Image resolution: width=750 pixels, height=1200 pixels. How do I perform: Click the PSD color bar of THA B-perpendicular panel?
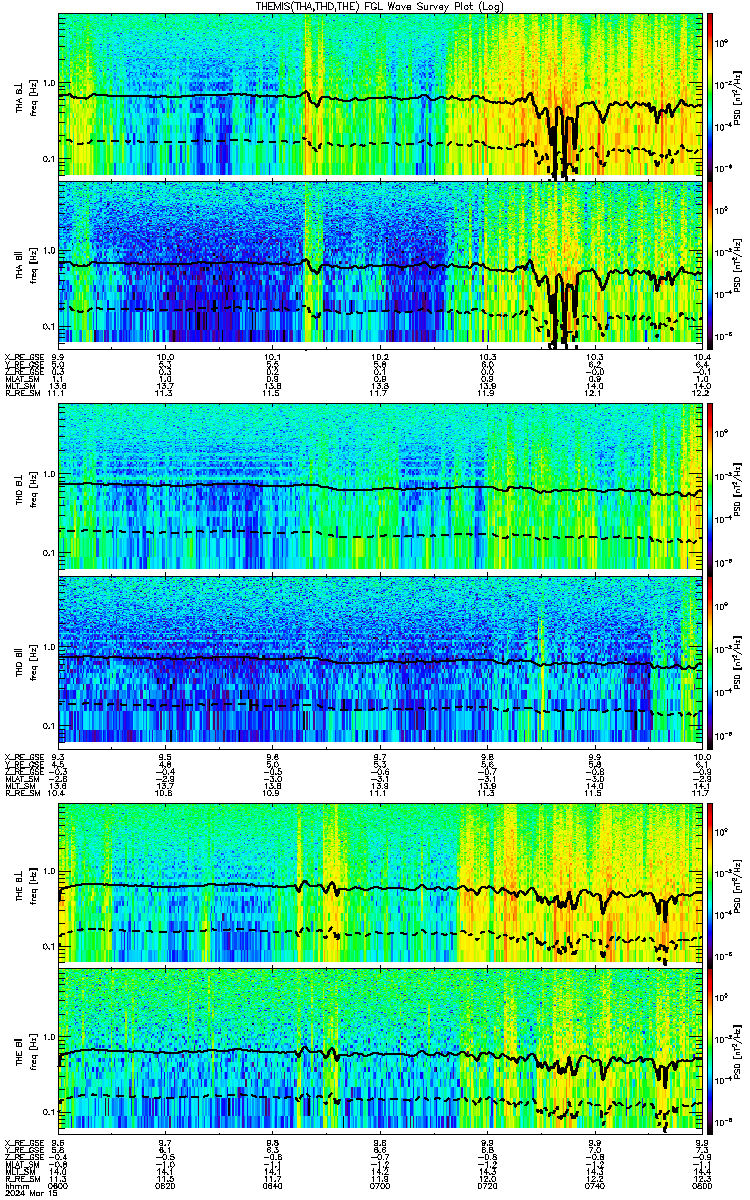coord(712,95)
